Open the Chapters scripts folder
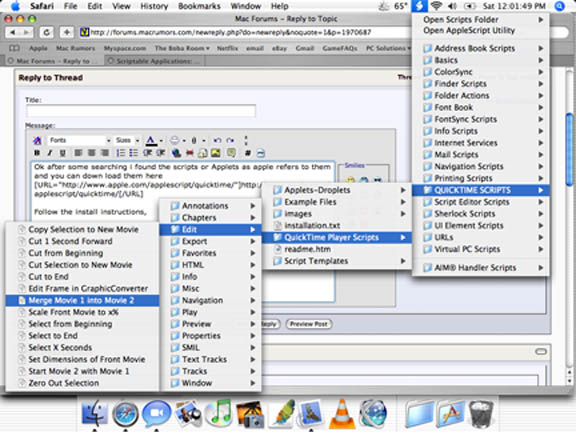Viewport: 576px width, 432px height. pos(210,218)
